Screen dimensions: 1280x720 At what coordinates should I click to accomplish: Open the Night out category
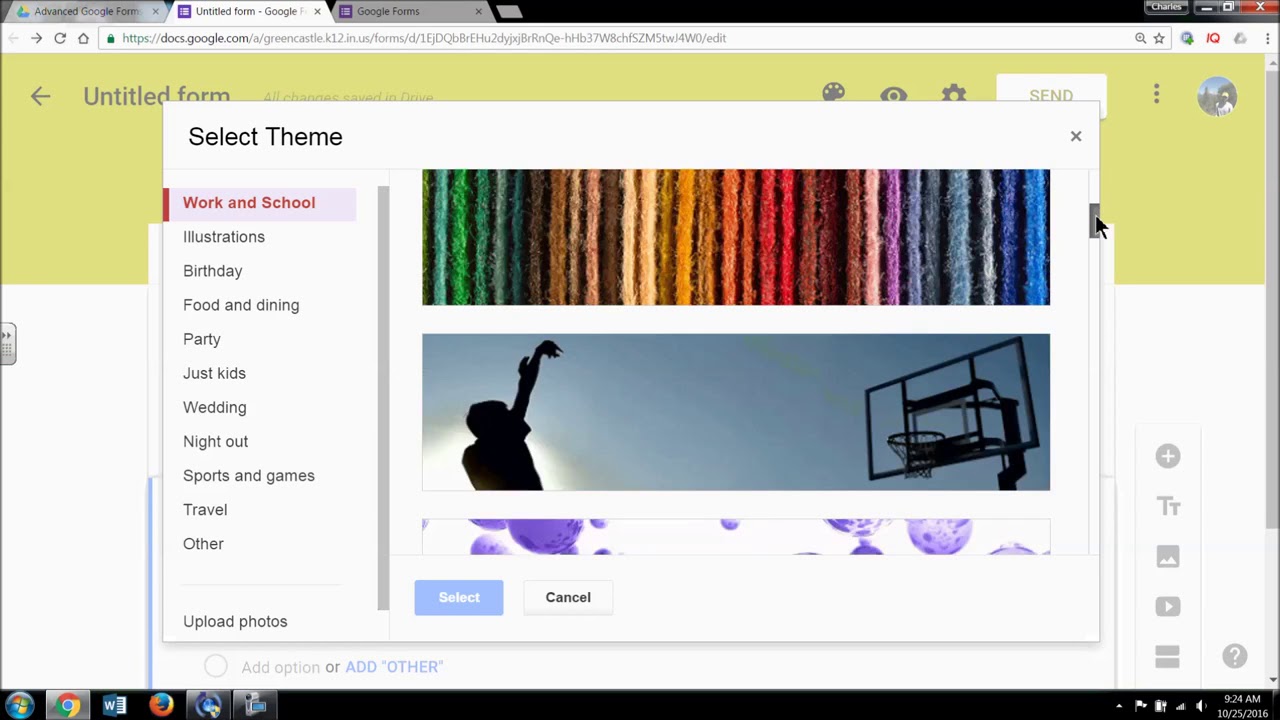click(x=216, y=441)
